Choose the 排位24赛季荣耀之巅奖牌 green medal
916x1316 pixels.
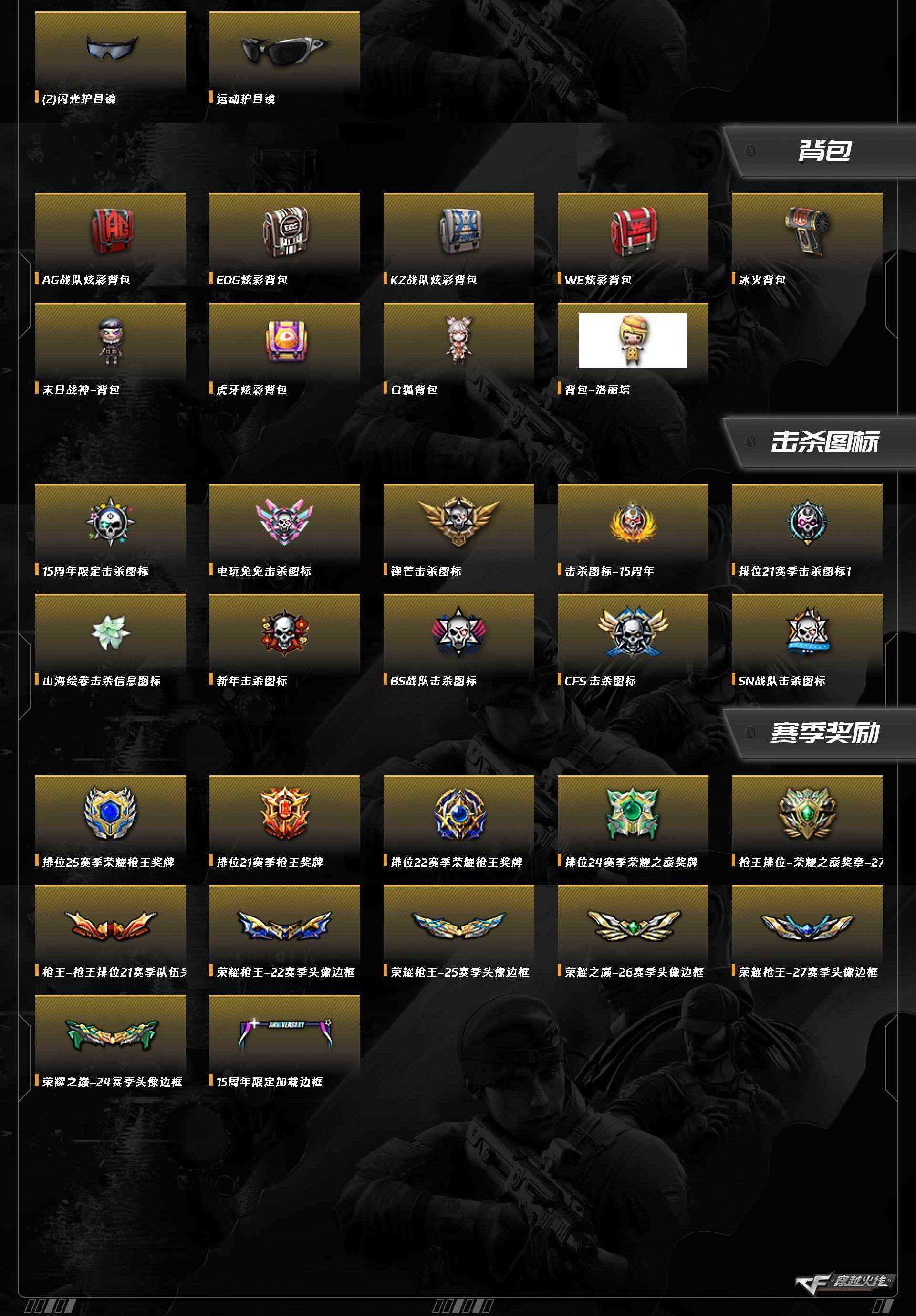pyautogui.click(x=633, y=813)
